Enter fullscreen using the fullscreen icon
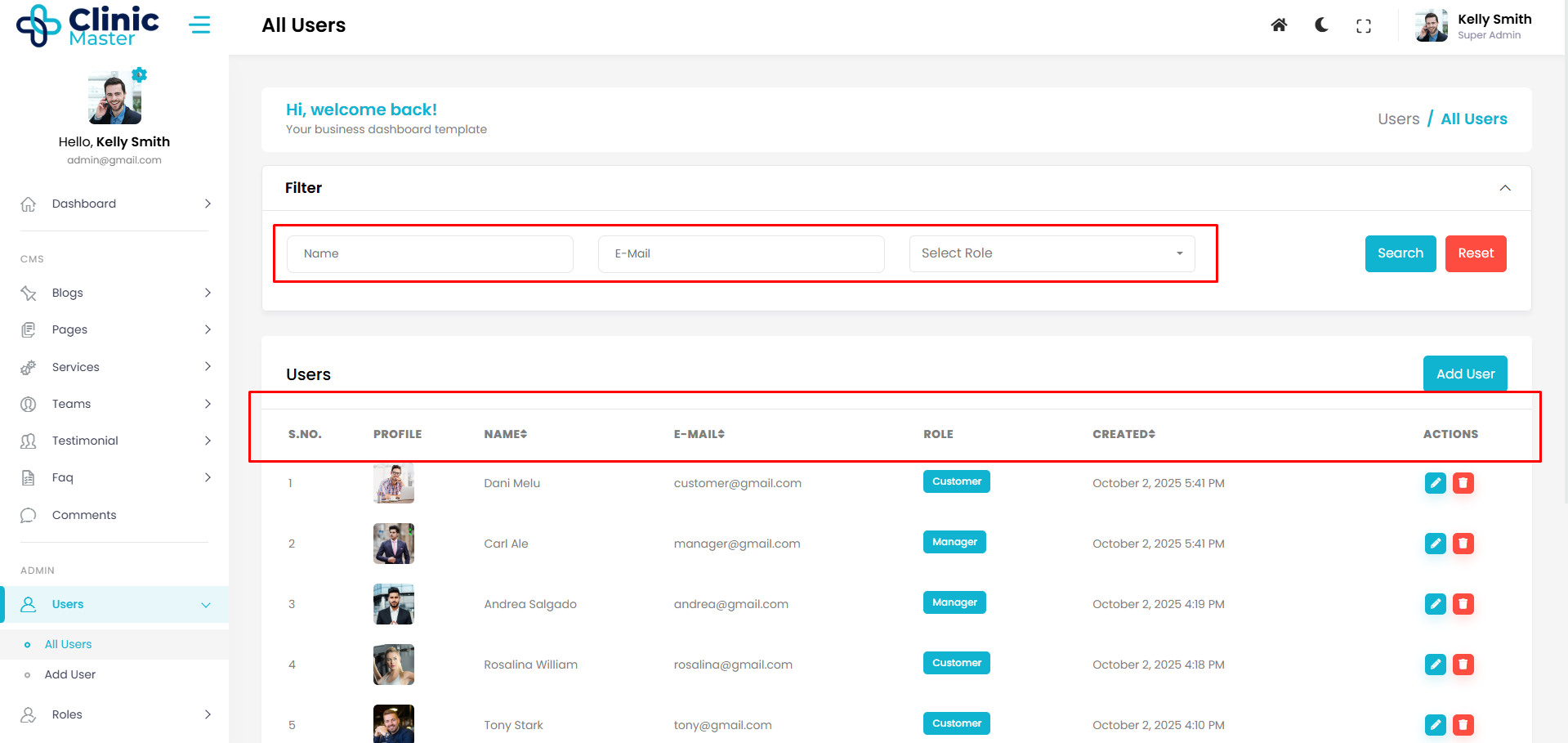This screenshot has width=1568, height=743. [x=1363, y=26]
